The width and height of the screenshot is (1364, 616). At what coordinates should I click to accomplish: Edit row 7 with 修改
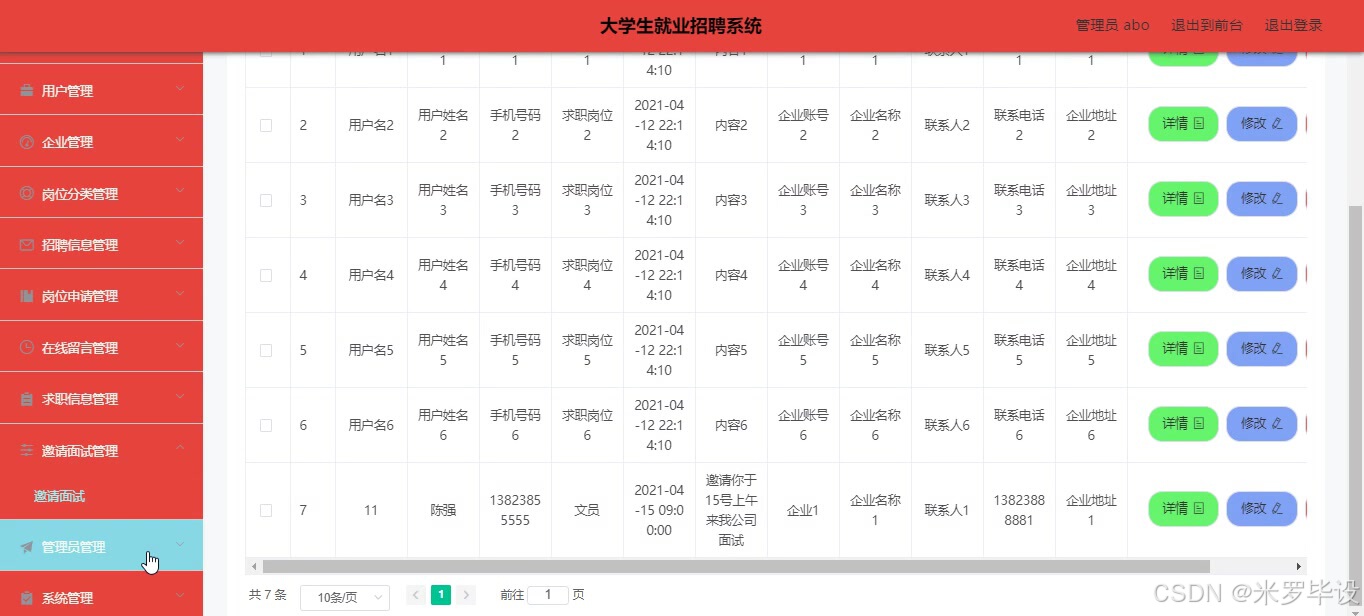(1261, 509)
